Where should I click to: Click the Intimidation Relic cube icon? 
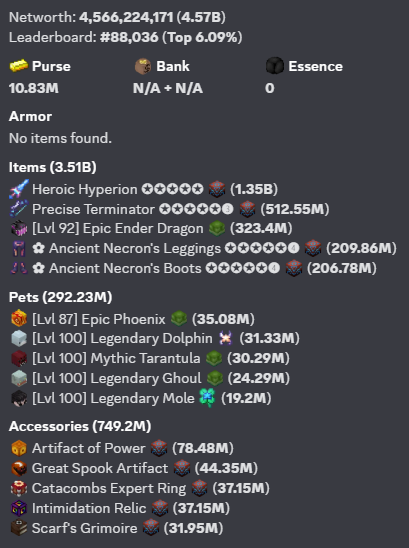19,508
